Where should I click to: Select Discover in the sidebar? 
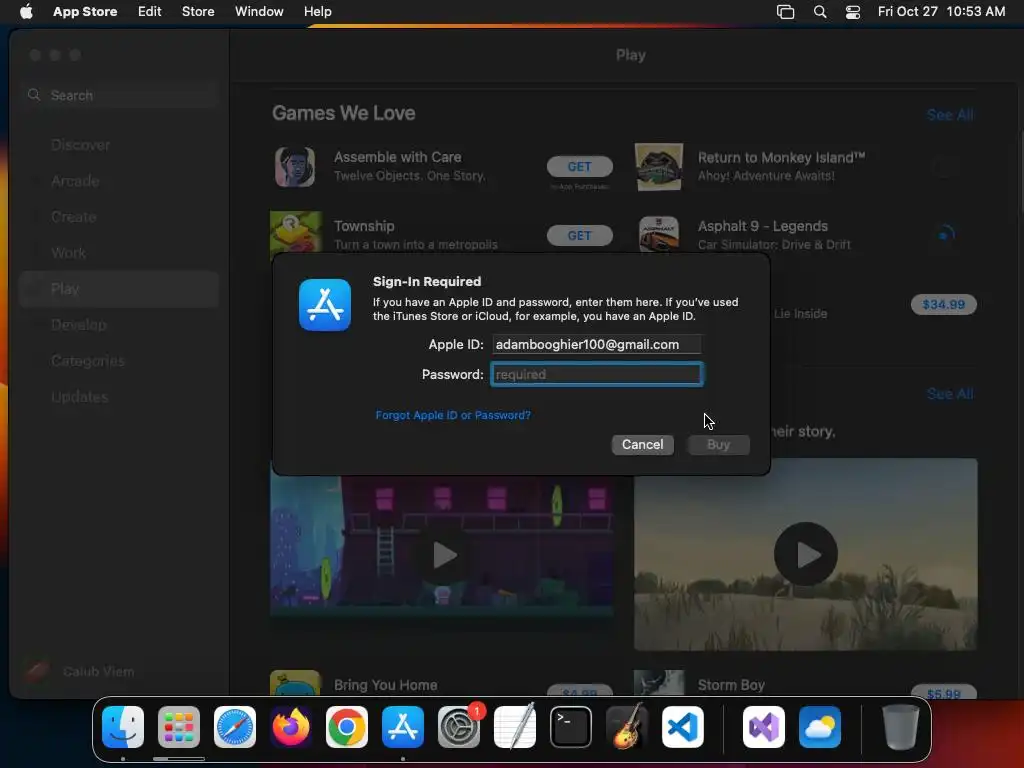pyautogui.click(x=118, y=145)
